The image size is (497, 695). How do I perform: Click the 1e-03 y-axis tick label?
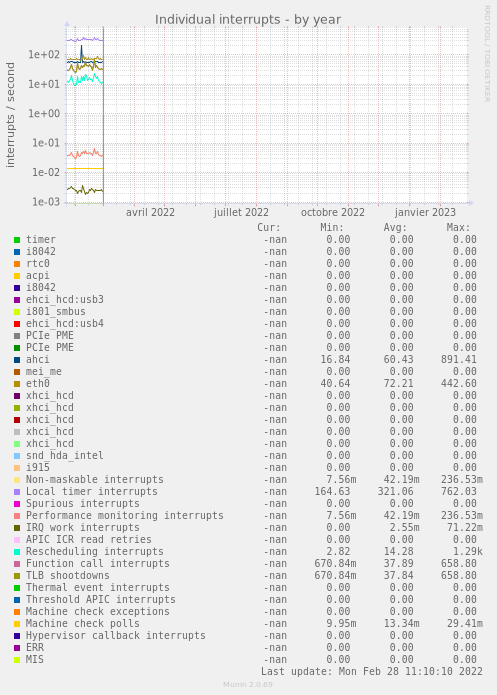pyautogui.click(x=46, y=202)
